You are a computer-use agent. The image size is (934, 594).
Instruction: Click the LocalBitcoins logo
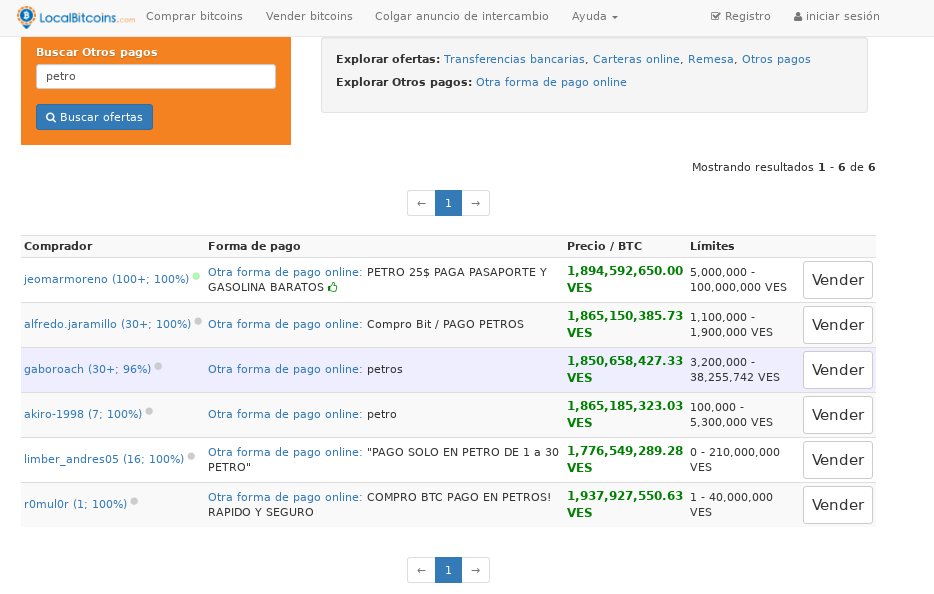pyautogui.click(x=76, y=17)
